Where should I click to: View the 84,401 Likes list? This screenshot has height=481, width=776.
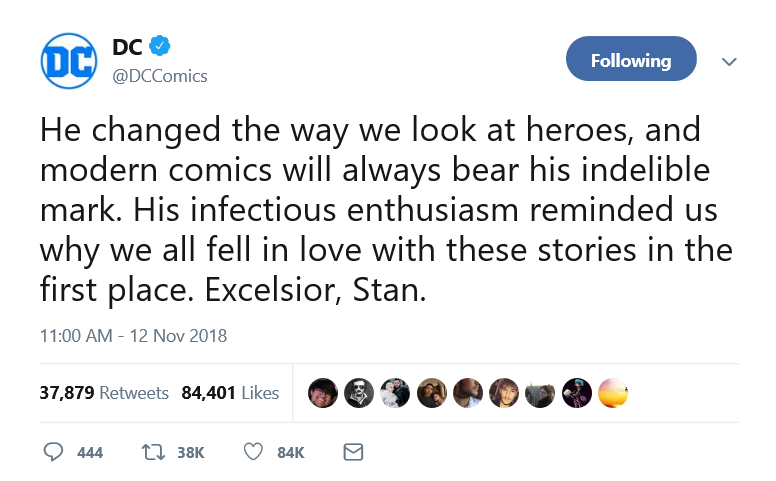click(230, 393)
